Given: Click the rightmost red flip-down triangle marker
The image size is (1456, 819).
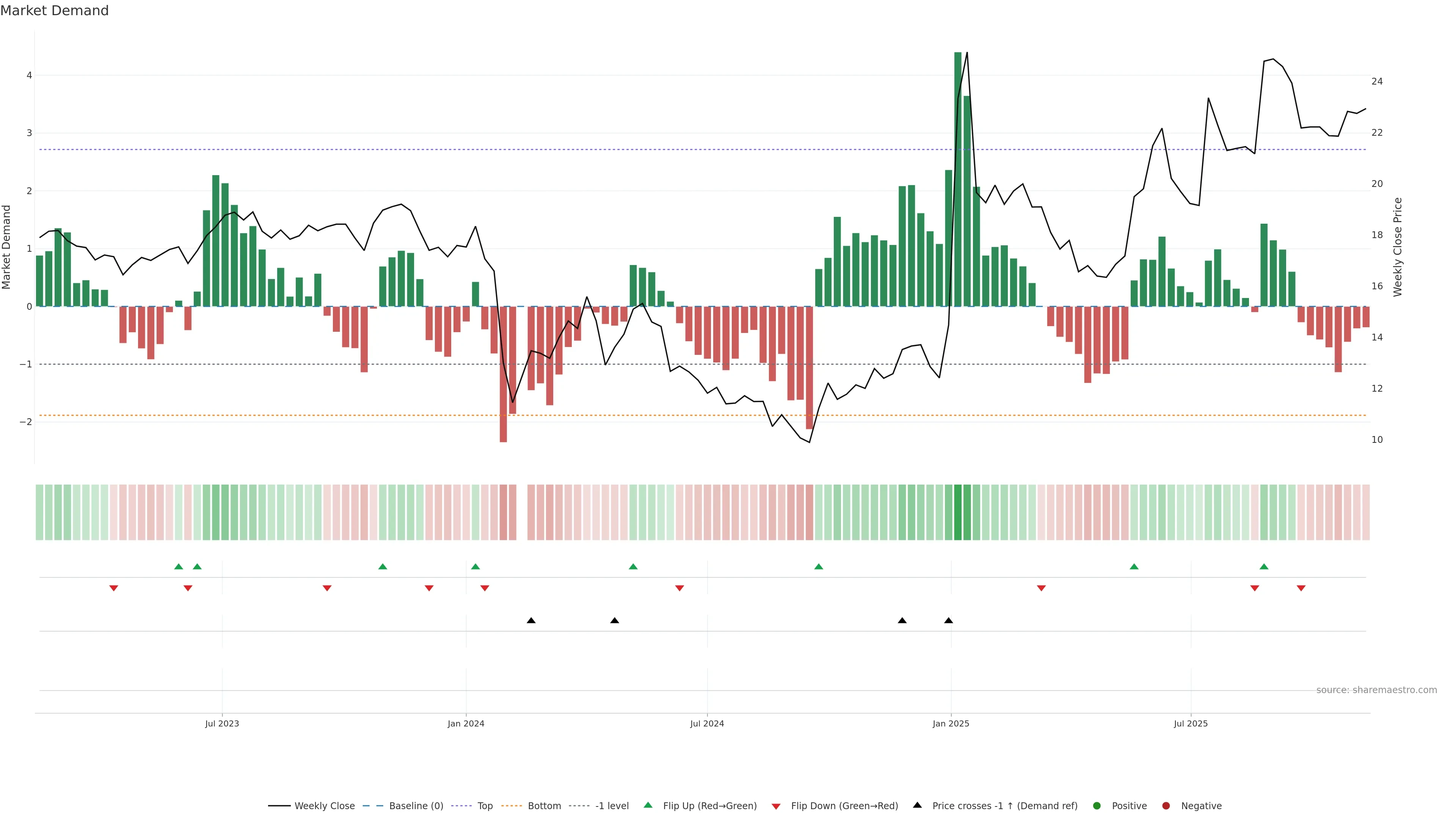Looking at the screenshot, I should [1301, 588].
